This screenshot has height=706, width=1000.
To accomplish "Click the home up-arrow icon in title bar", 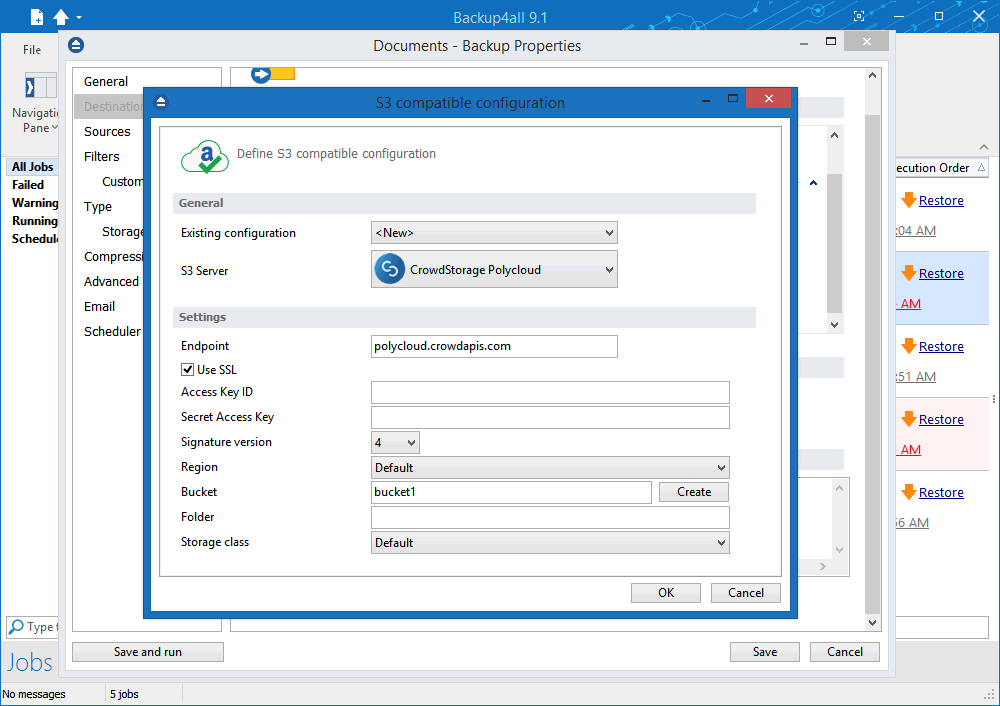I will tap(61, 17).
